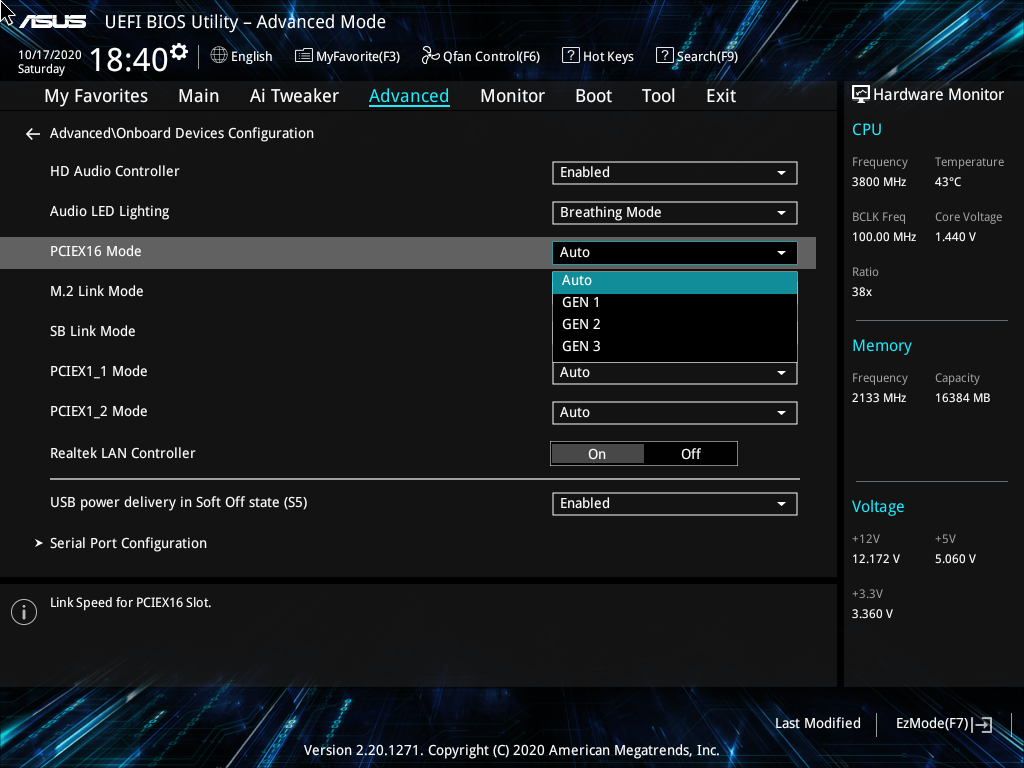This screenshot has height=768, width=1024.
Task: Turn Realtek LAN Controller Off
Action: 690,454
